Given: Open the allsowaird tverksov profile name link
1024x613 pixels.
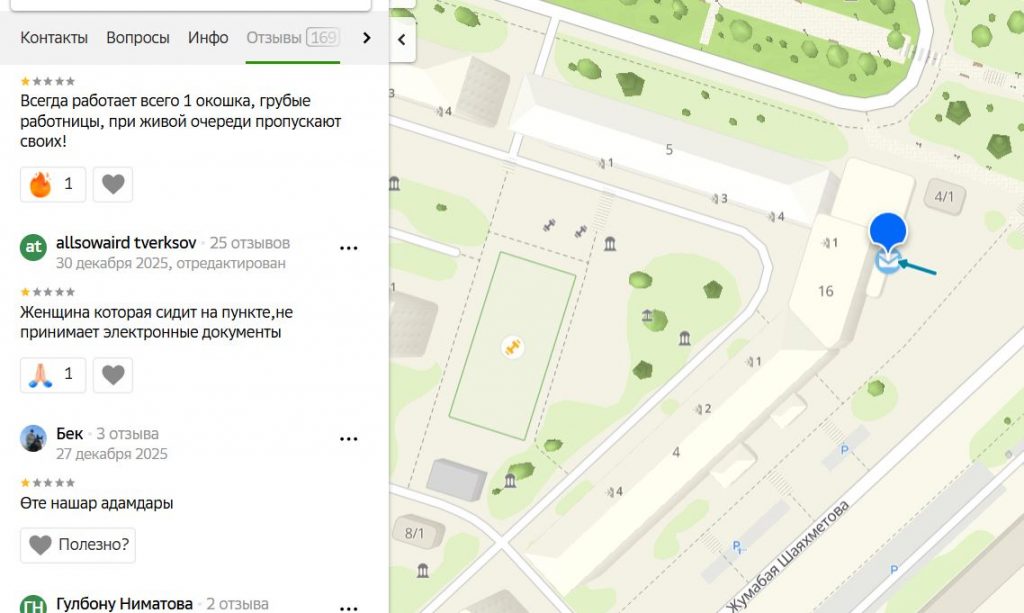Looking at the screenshot, I should [x=126, y=243].
